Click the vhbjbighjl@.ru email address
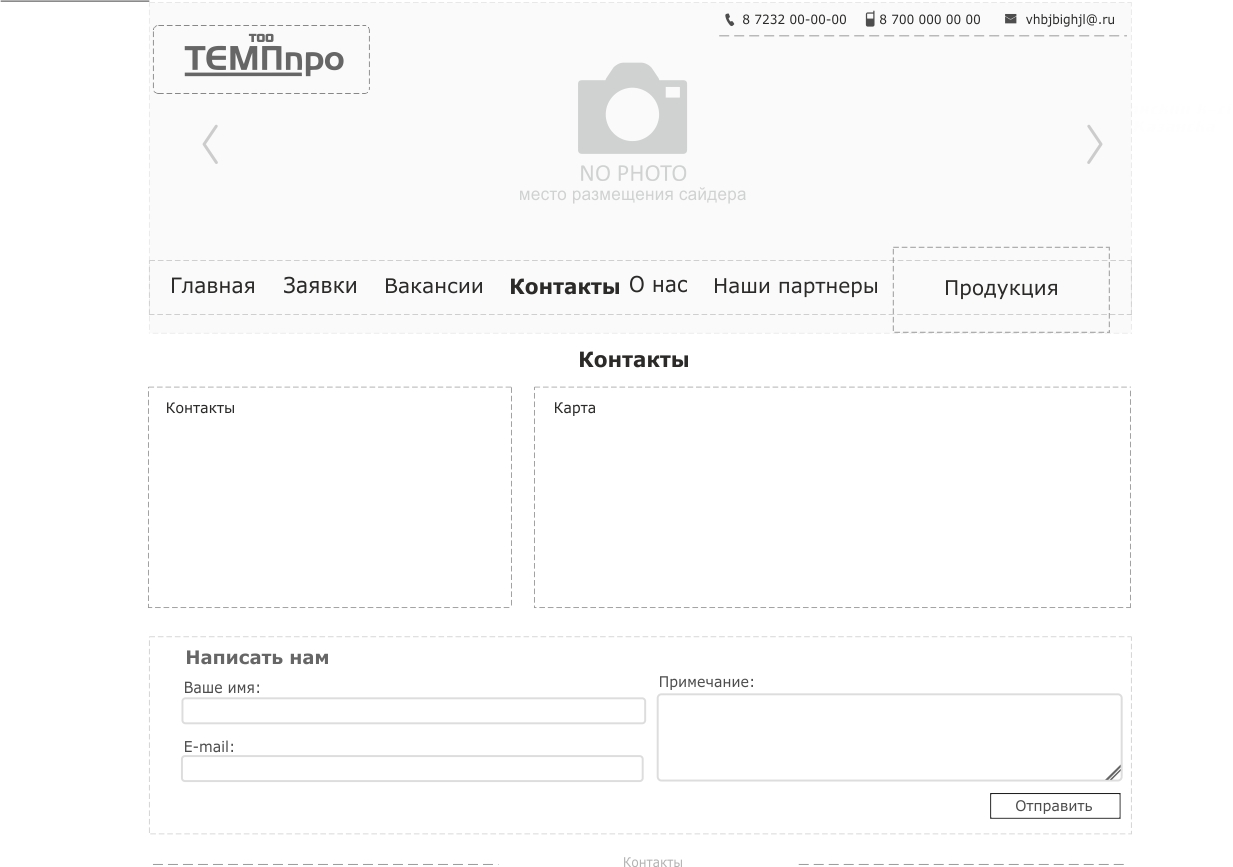The height and width of the screenshot is (867, 1233). [x=1069, y=19]
